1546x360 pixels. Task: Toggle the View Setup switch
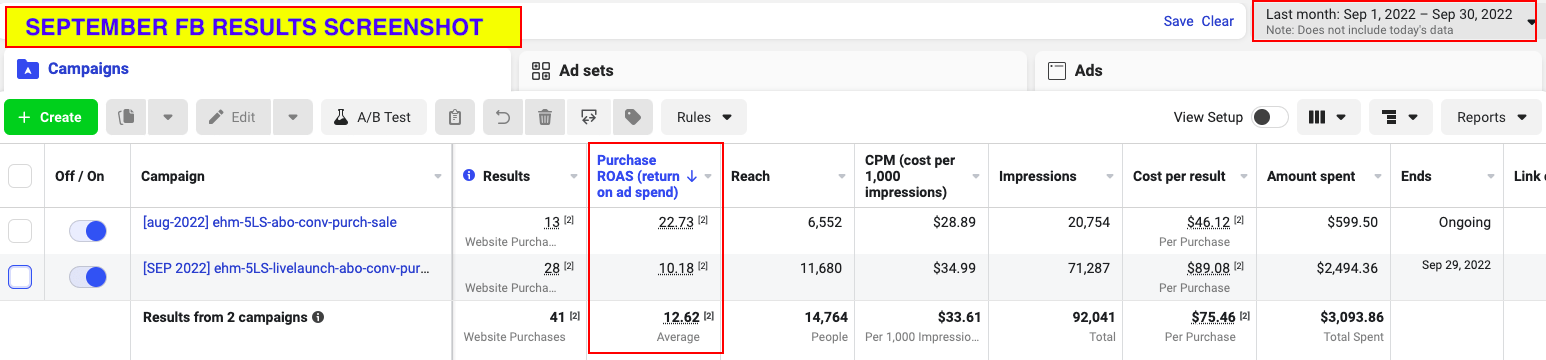pyautogui.click(x=1270, y=117)
